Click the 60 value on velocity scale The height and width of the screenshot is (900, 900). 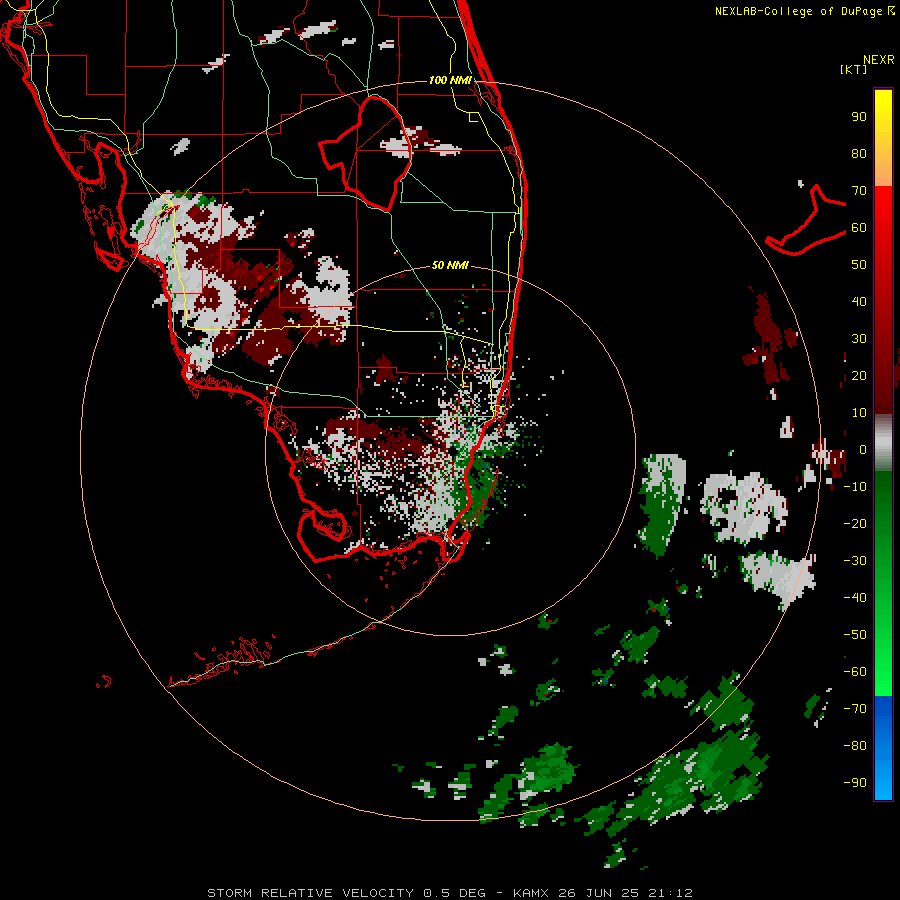pos(859,228)
